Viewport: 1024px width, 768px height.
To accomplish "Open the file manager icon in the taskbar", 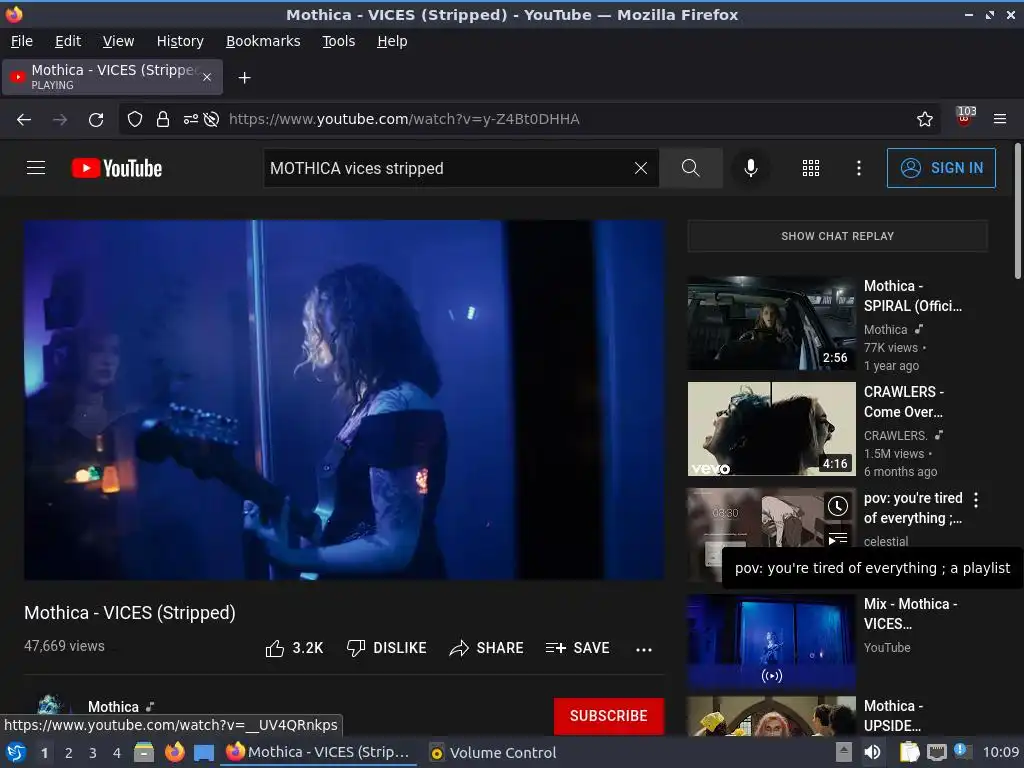I will pyautogui.click(x=144, y=752).
